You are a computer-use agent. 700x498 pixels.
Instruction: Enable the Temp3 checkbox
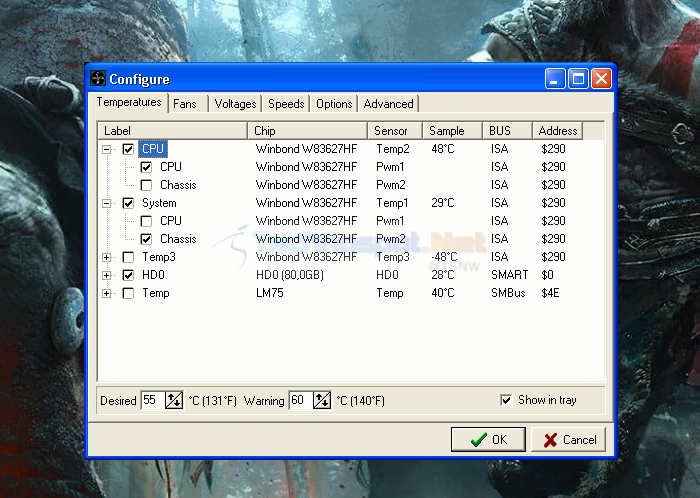coord(128,257)
